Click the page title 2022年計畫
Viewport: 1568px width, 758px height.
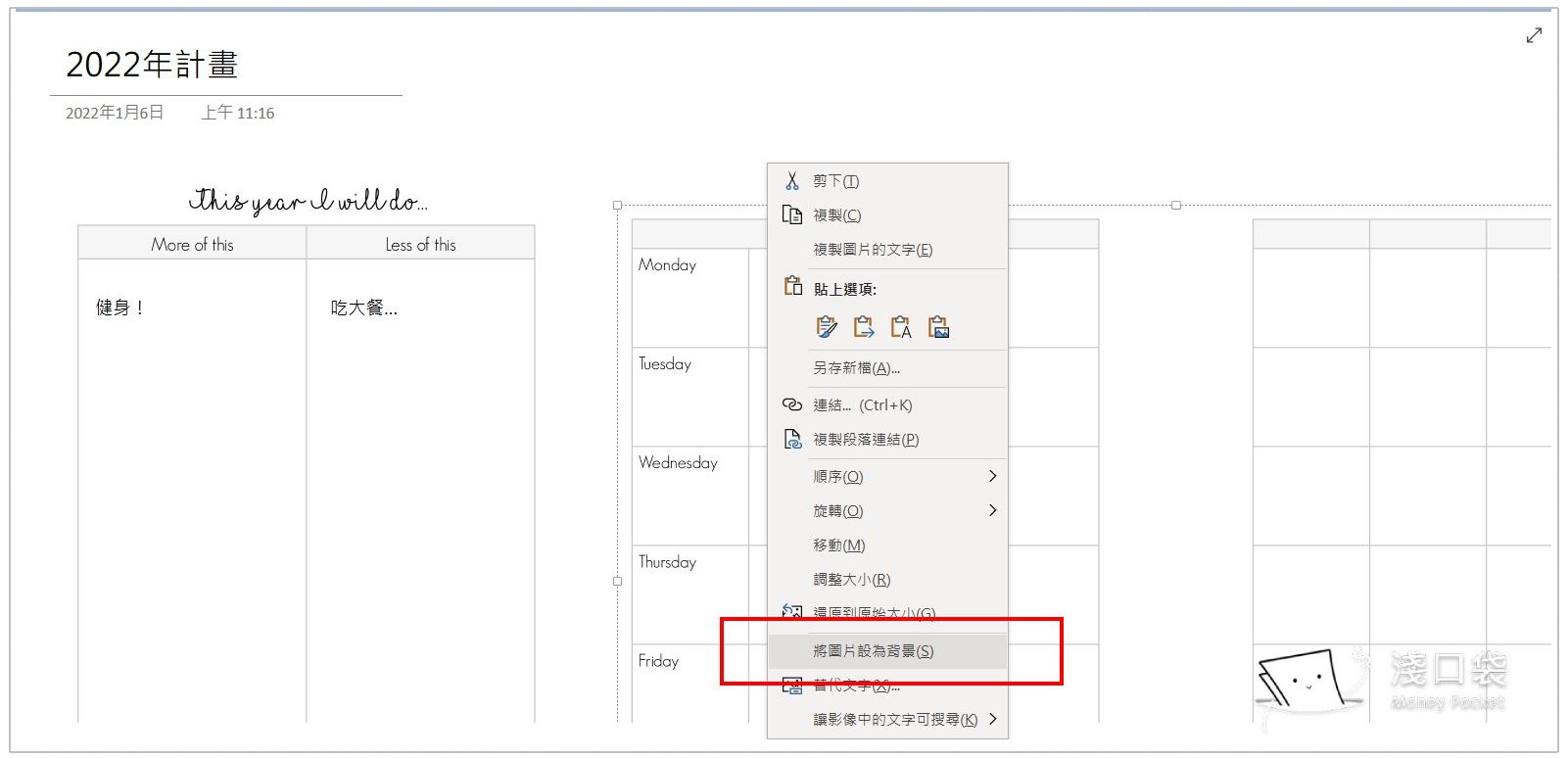152,65
